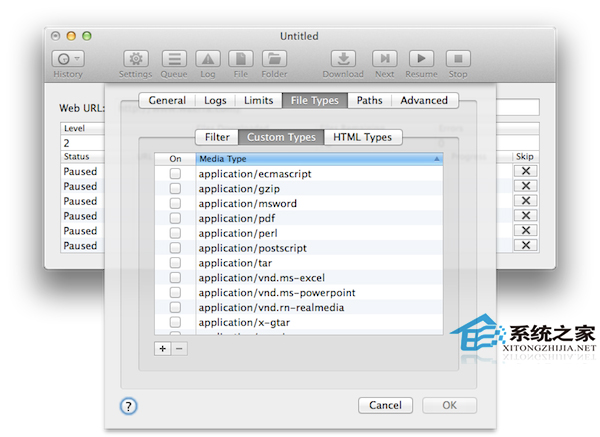Enable application/vnd.ms-powerpoint checkbox

click(x=175, y=293)
